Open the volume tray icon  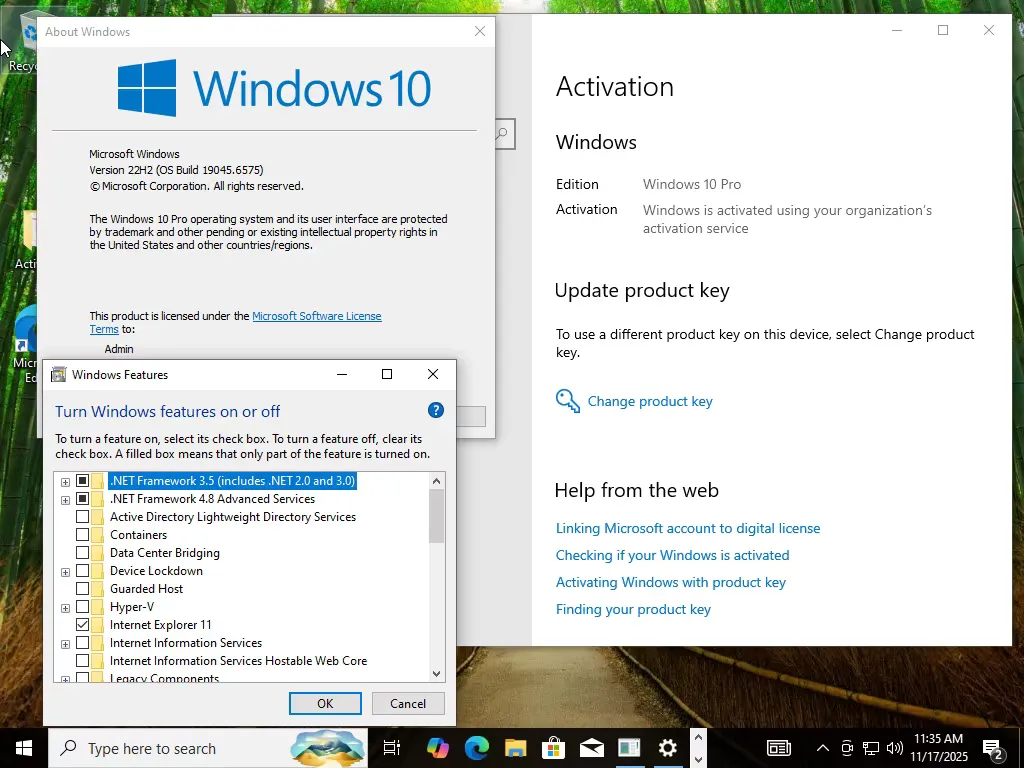895,748
